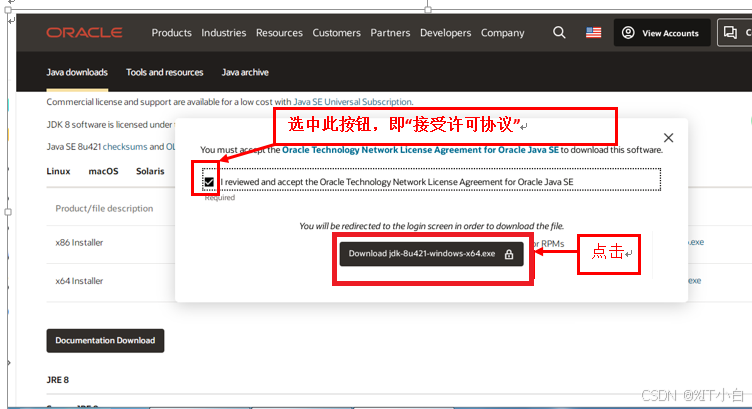
Task: Switch to the macOS tab
Action: click(103, 171)
